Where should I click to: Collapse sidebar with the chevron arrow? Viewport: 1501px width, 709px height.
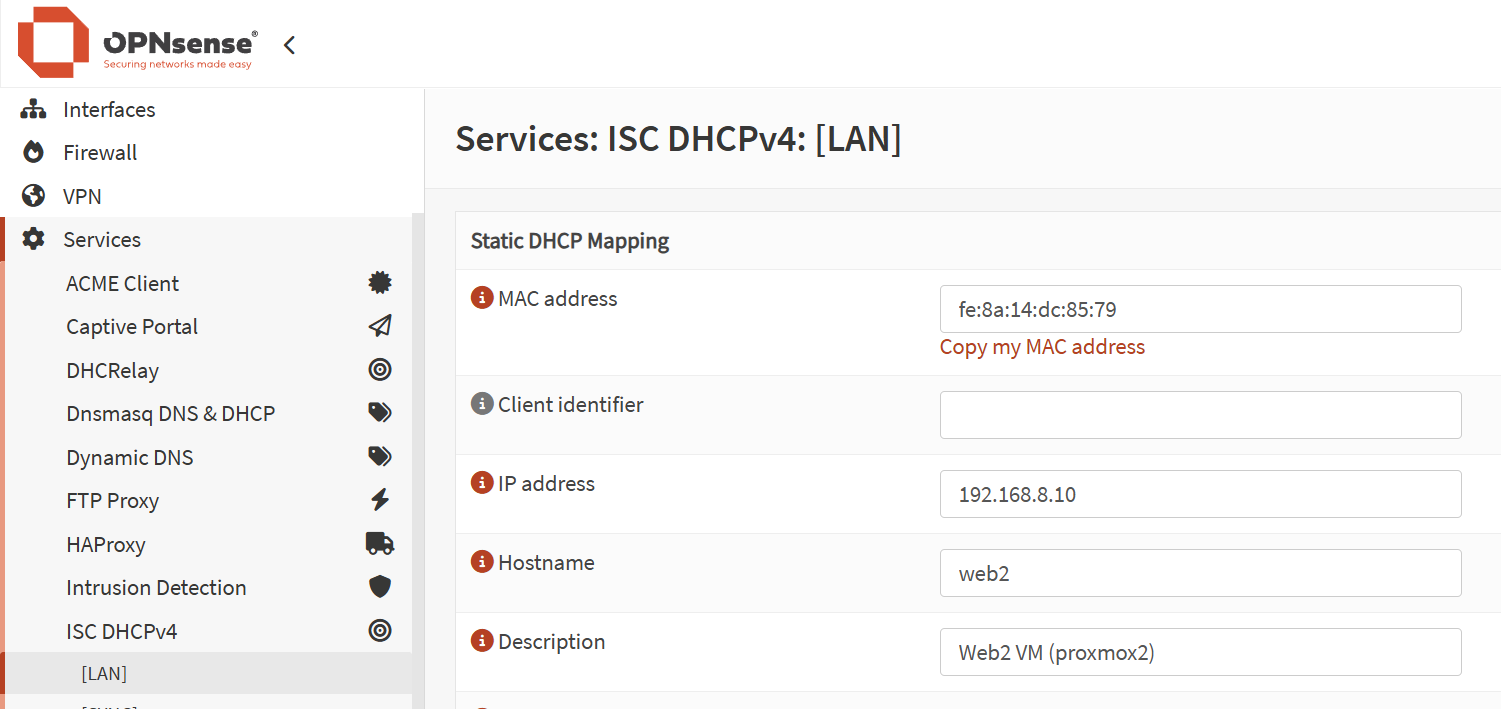[x=289, y=45]
